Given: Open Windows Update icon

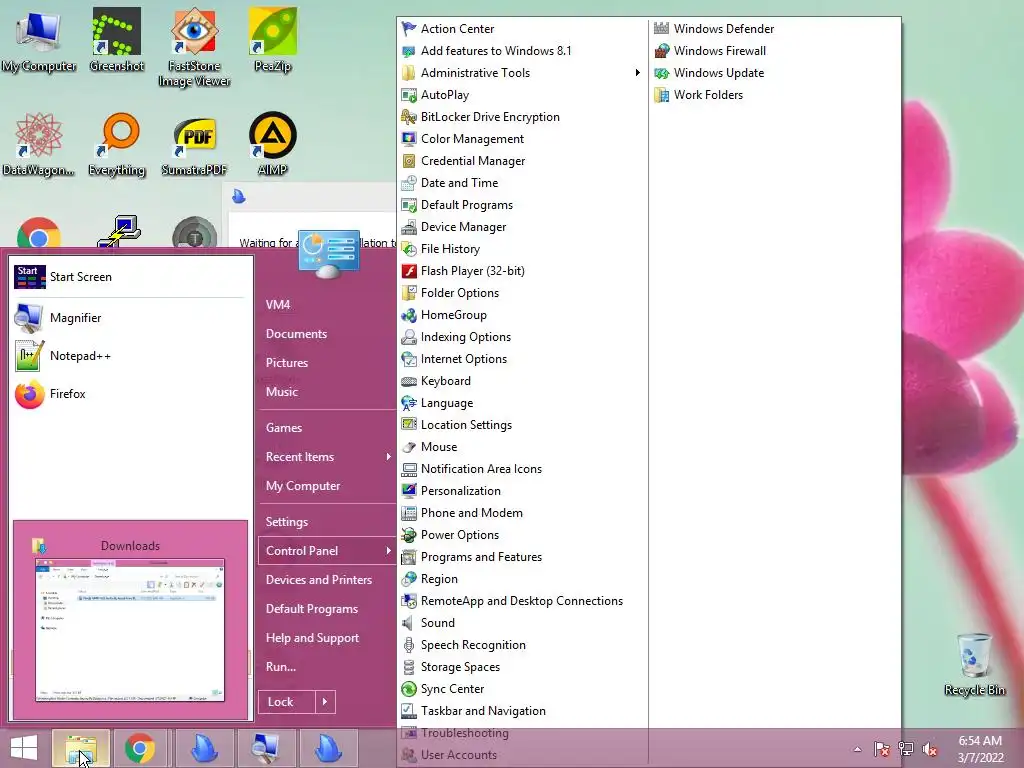Looking at the screenshot, I should (662, 72).
